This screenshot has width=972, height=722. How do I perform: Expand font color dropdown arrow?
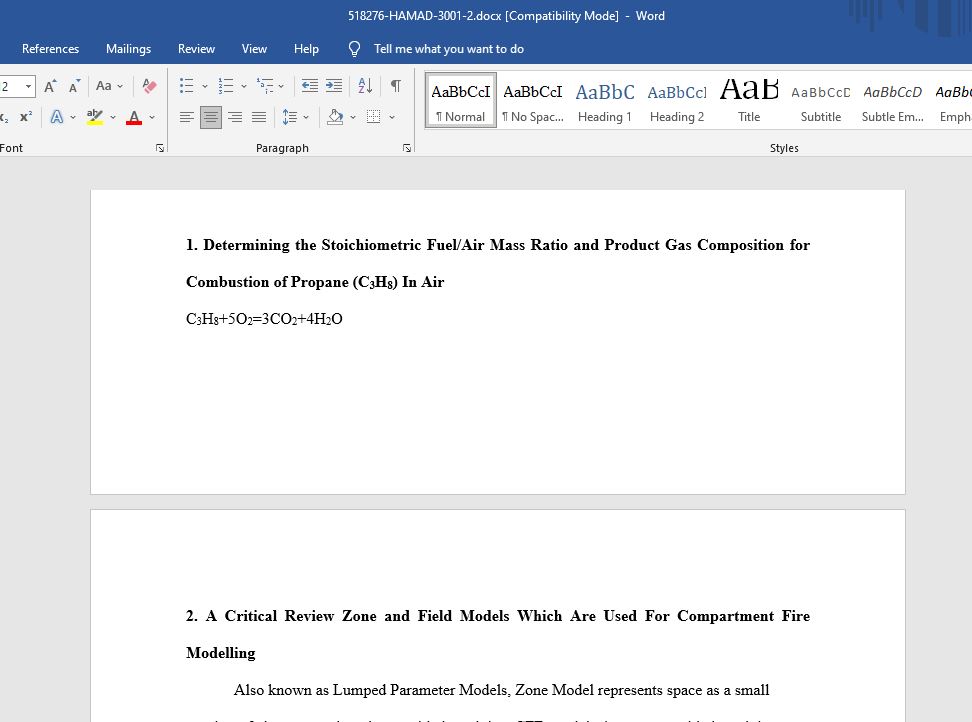click(152, 117)
